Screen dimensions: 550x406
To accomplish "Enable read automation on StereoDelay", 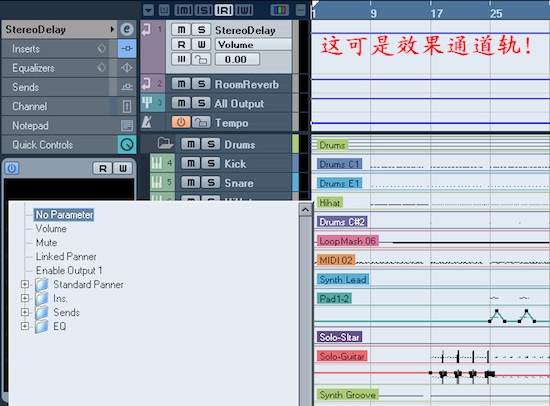I will coord(181,45).
